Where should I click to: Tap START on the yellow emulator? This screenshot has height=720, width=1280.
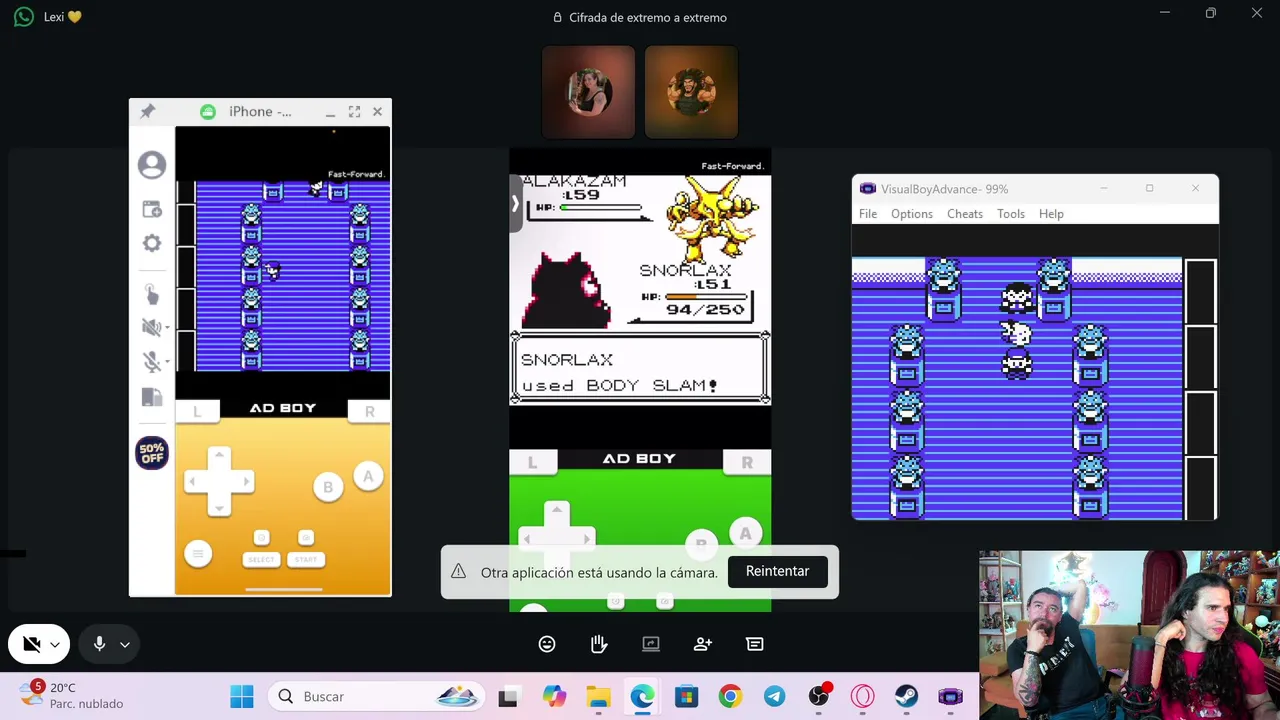click(x=306, y=560)
